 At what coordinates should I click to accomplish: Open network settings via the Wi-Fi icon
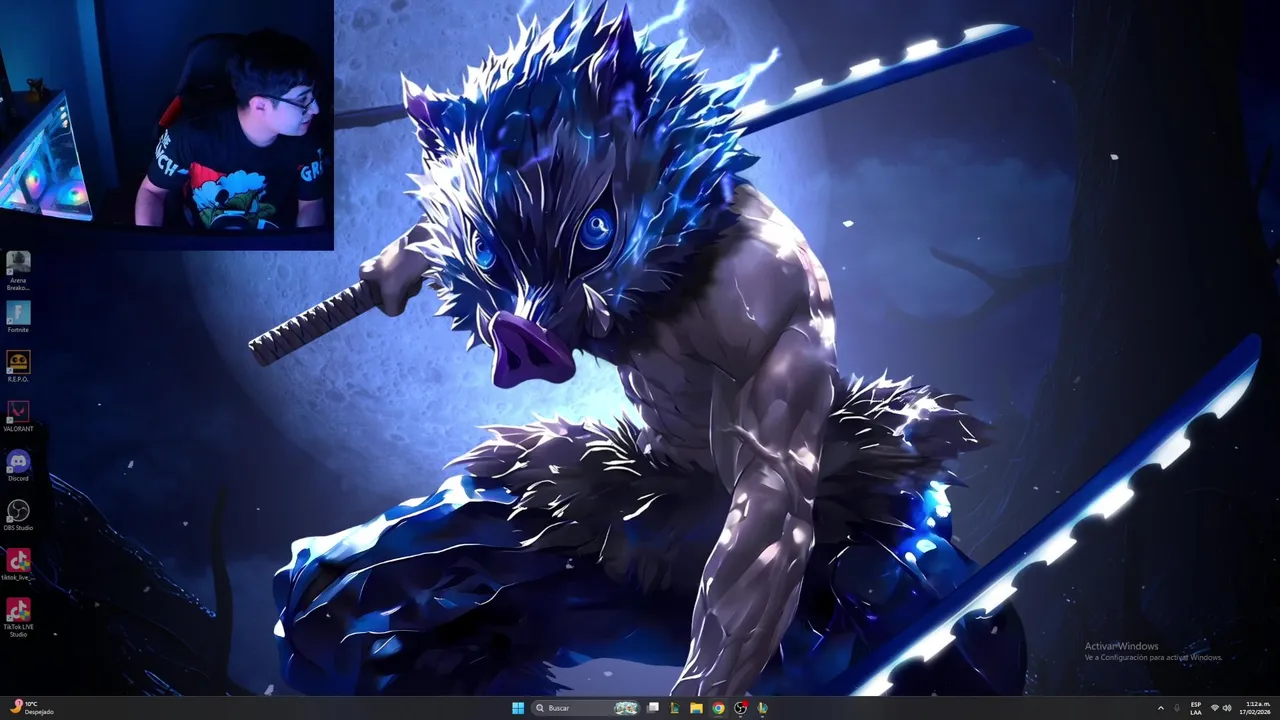click(1215, 708)
